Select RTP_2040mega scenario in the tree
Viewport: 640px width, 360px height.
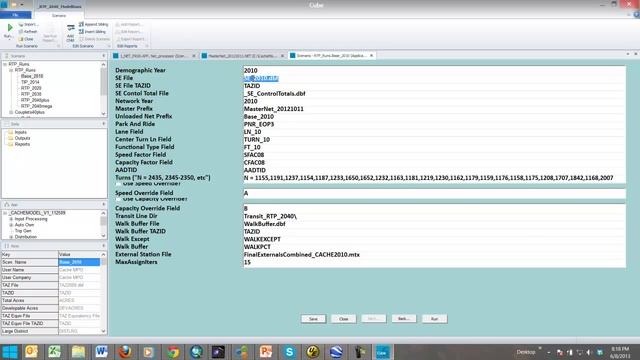pyautogui.click(x=36, y=106)
